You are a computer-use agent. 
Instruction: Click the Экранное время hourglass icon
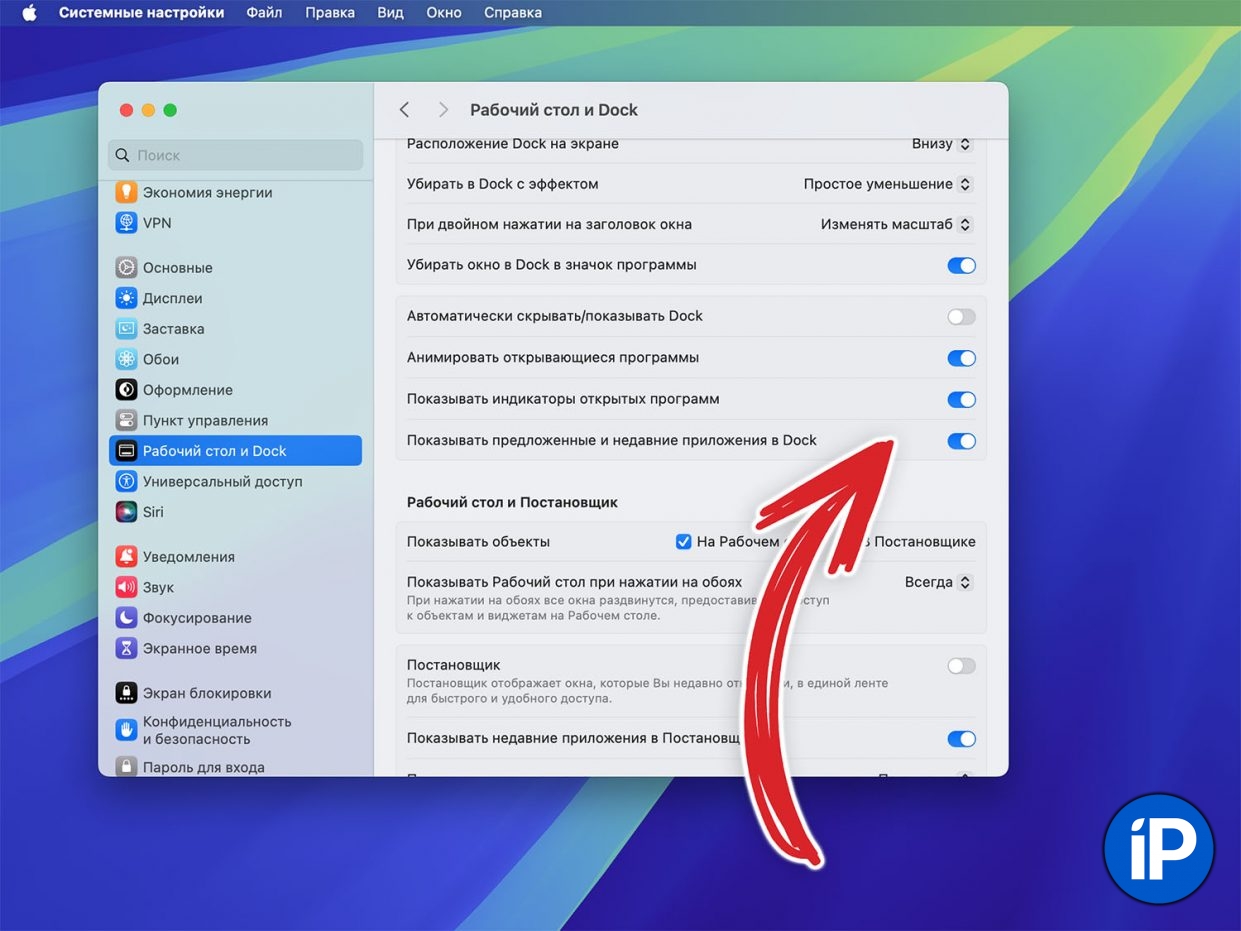pos(126,648)
